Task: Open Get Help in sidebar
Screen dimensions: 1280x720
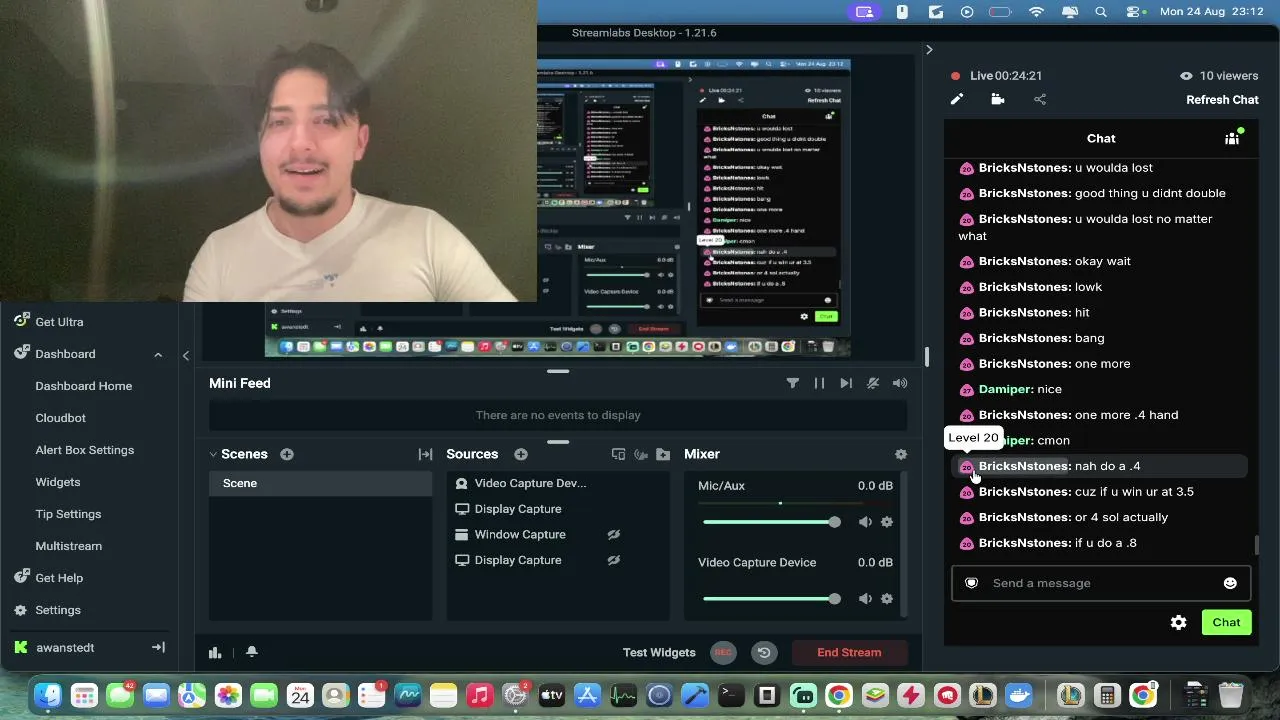Action: tap(59, 578)
